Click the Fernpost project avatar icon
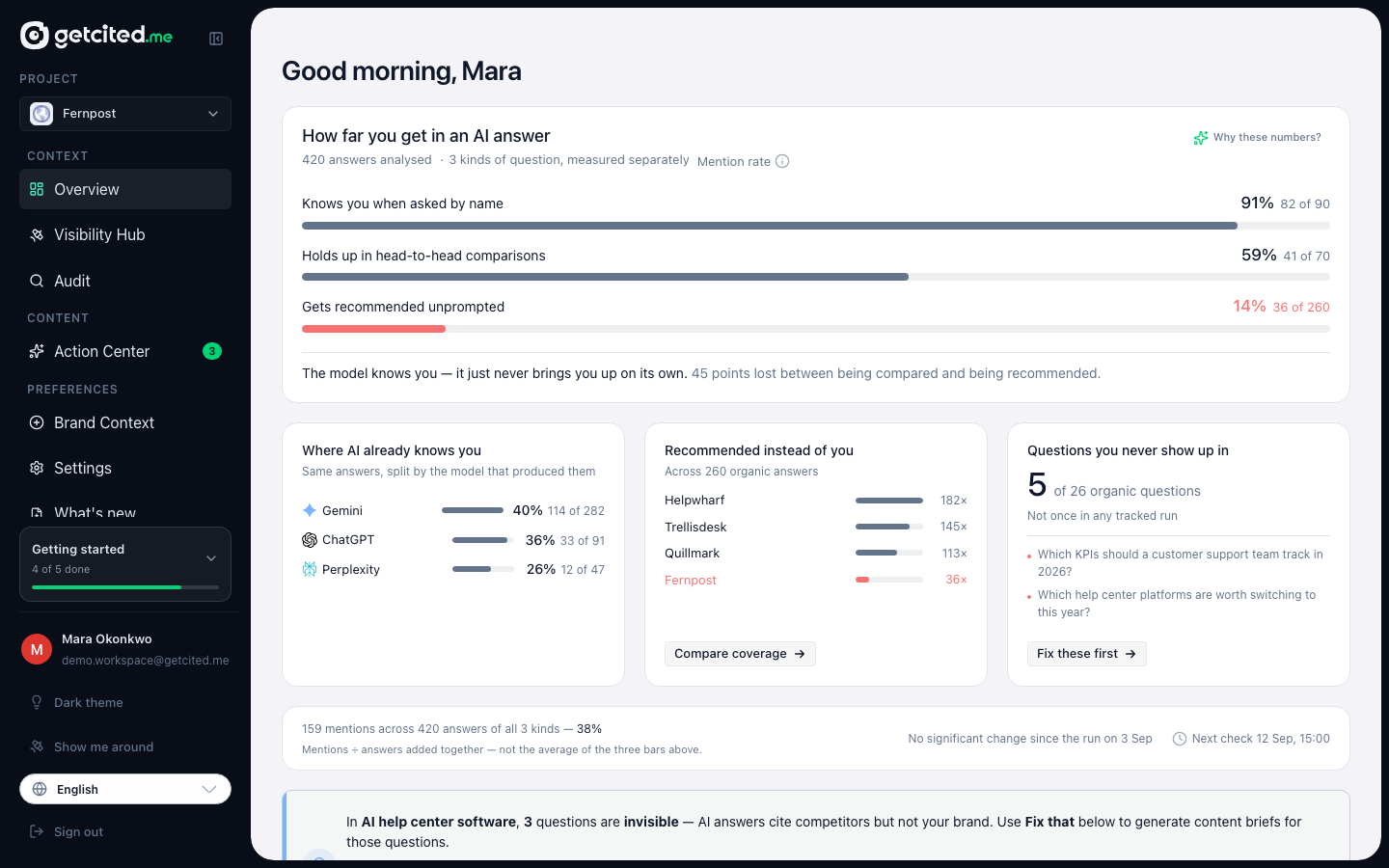This screenshot has height=868, width=1389. click(41, 114)
